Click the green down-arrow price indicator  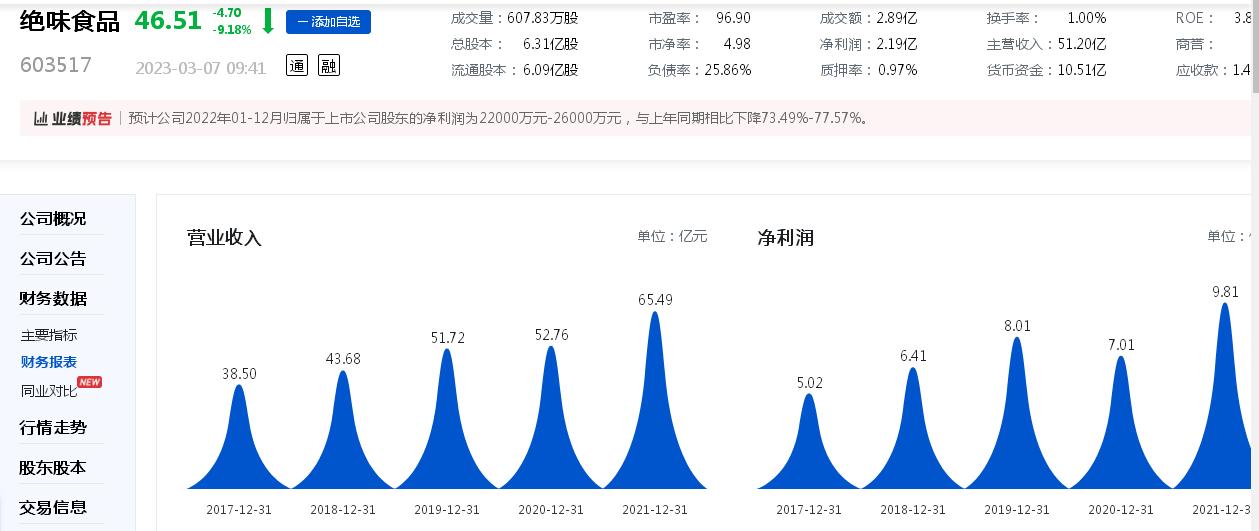click(267, 21)
